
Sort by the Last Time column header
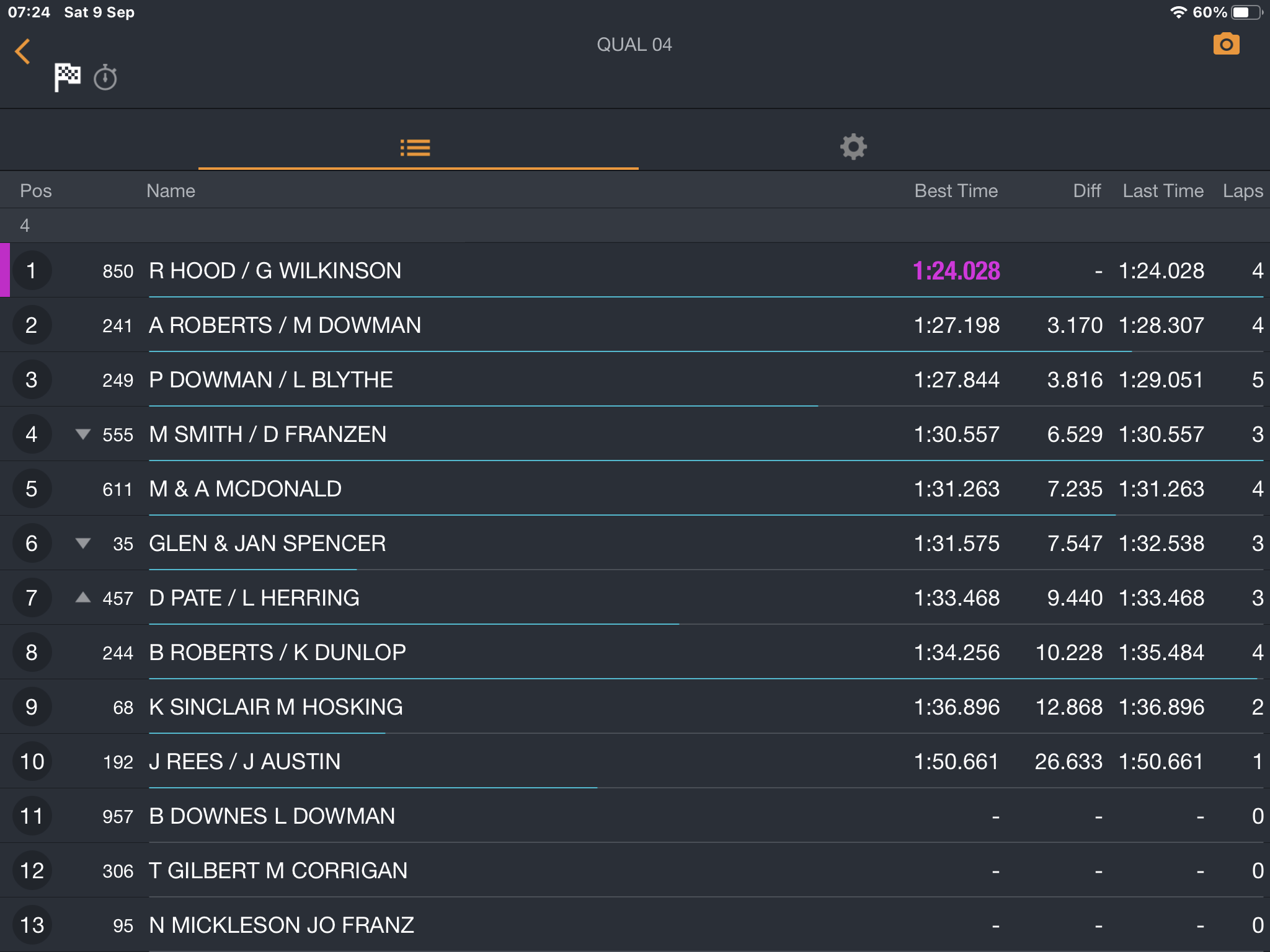click(1163, 191)
